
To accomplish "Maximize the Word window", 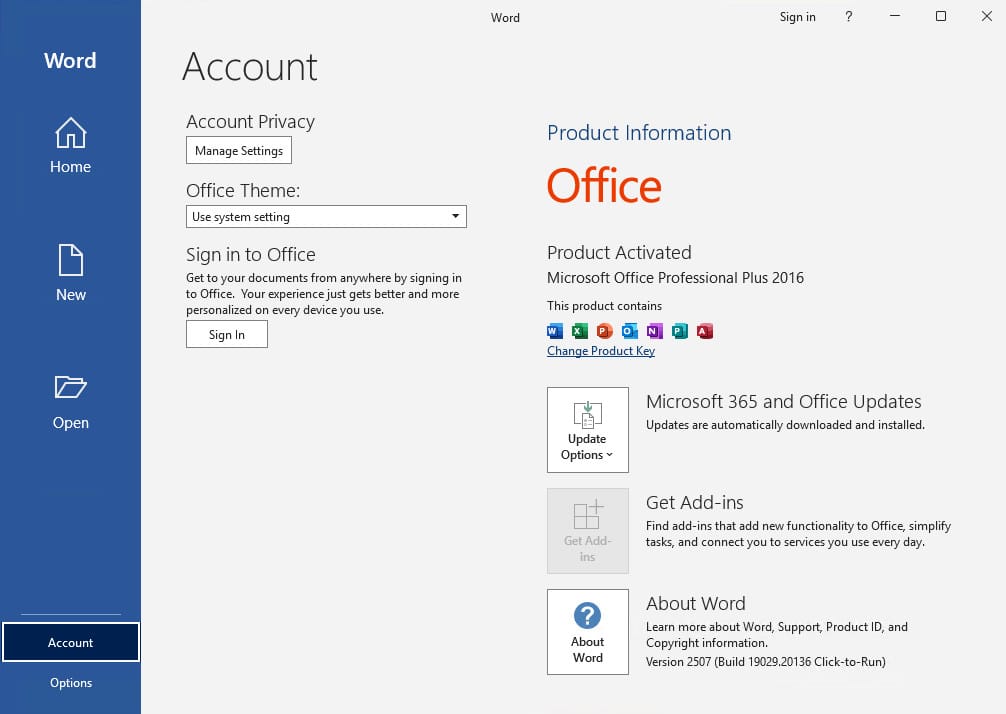I will tap(941, 17).
